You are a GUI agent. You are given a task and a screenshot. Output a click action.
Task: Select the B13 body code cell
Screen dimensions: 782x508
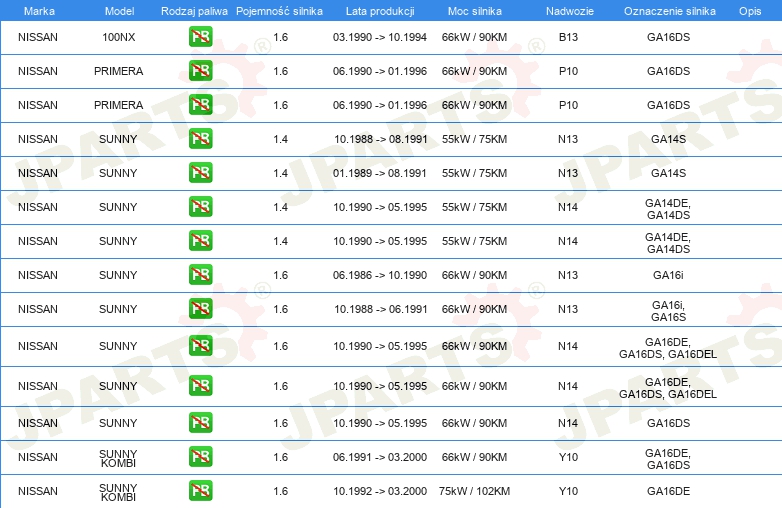click(568, 37)
